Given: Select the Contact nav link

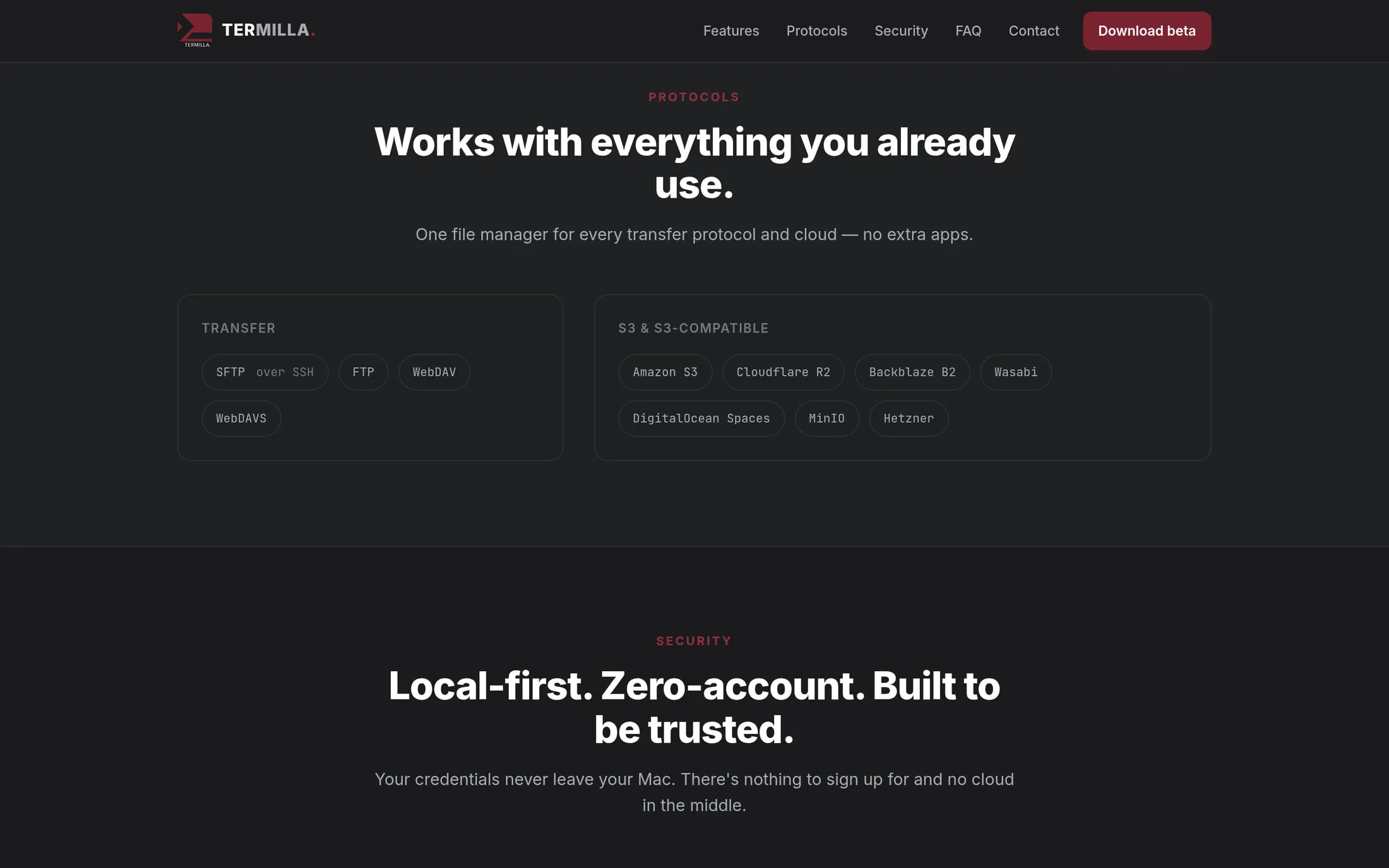Looking at the screenshot, I should point(1034,31).
